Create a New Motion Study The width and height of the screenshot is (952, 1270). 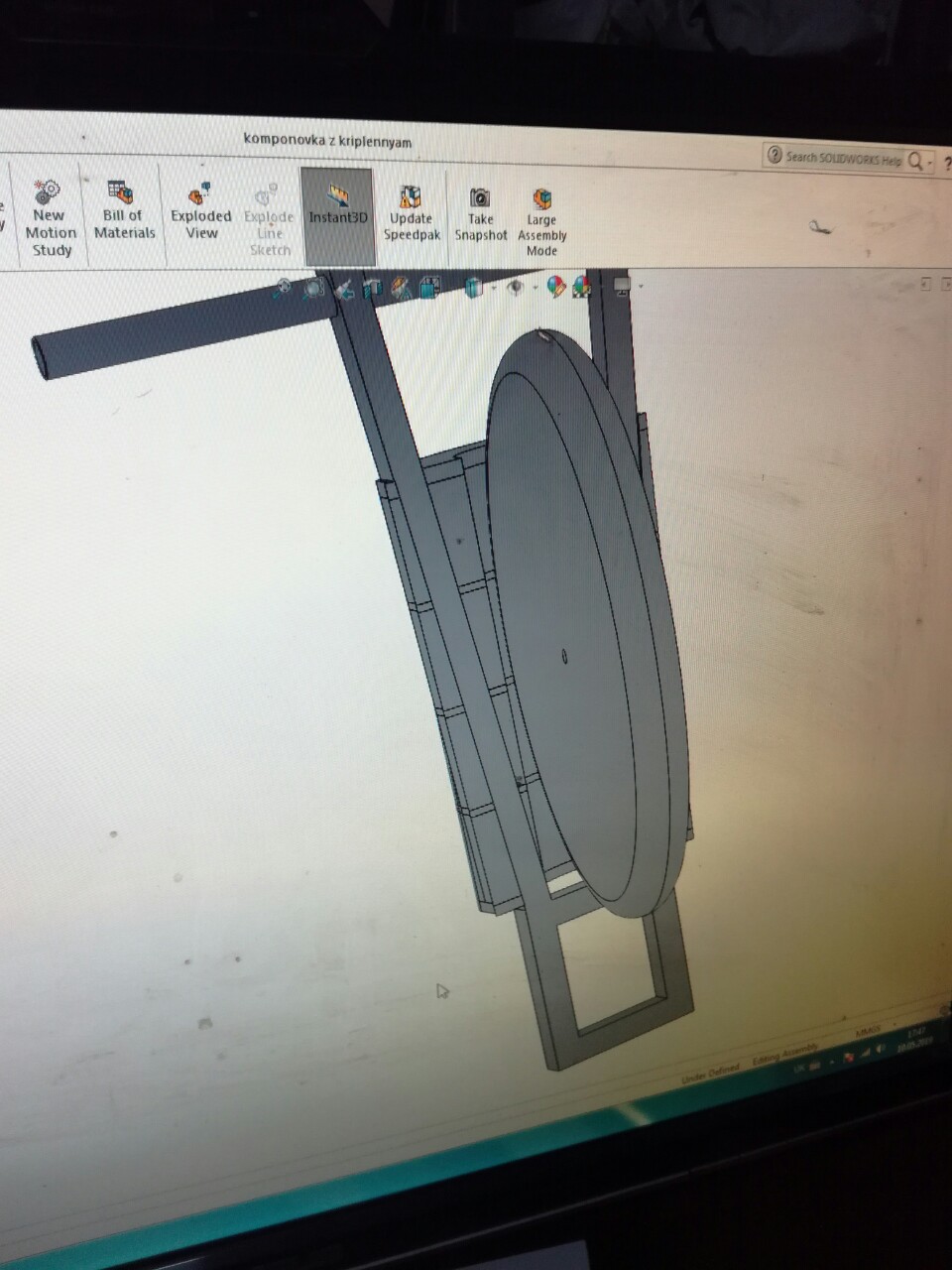click(50, 219)
